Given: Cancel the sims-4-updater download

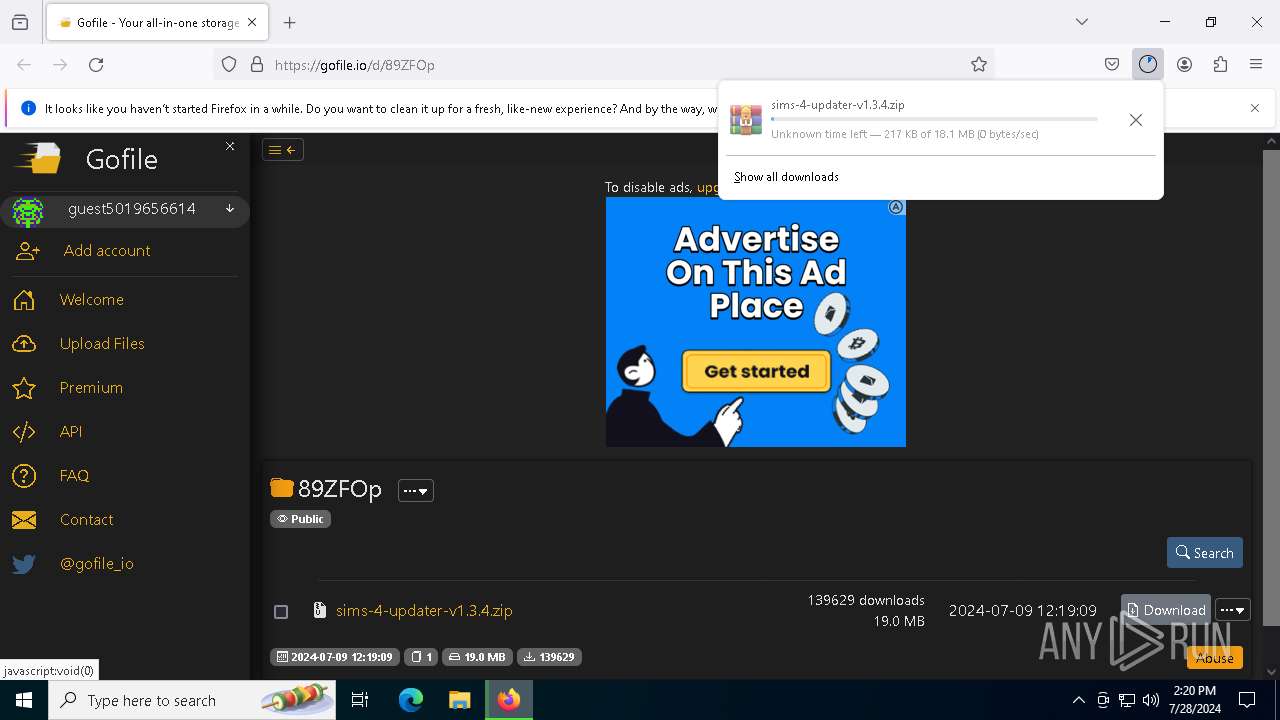Looking at the screenshot, I should [x=1135, y=120].
